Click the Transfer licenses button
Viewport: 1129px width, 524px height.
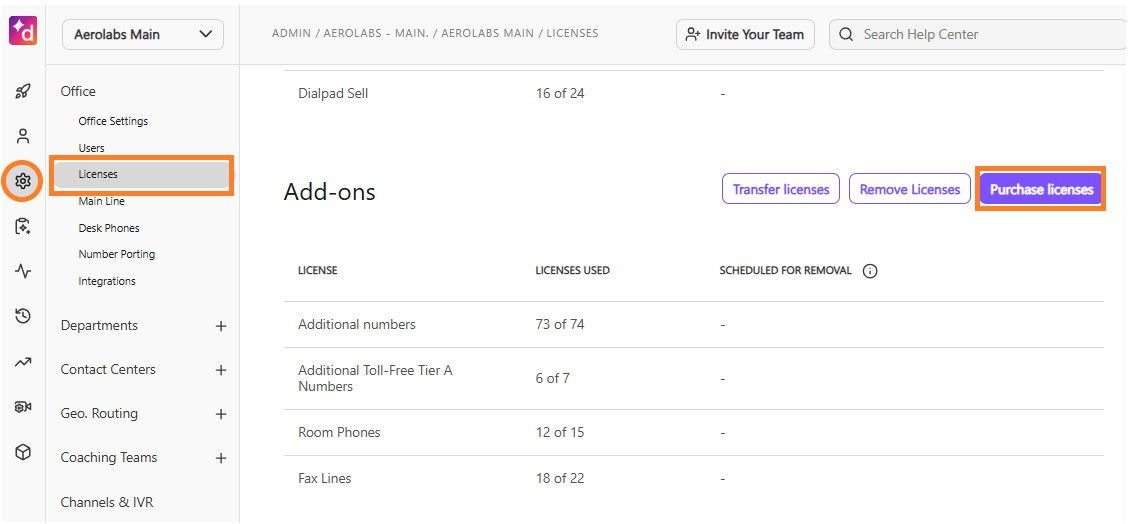781,189
